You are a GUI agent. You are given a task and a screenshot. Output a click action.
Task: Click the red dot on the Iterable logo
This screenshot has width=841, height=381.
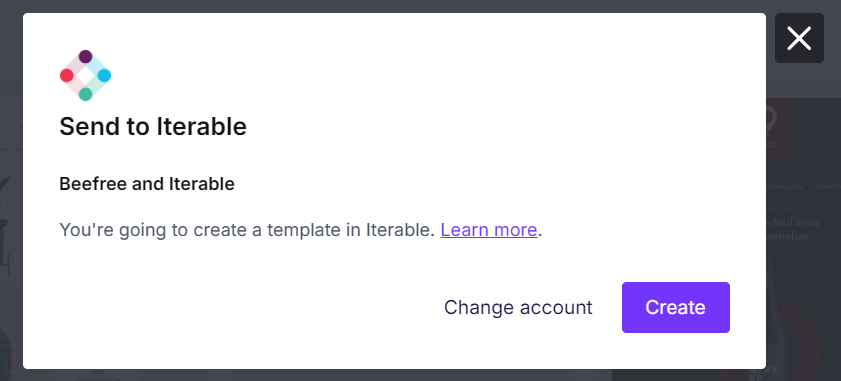(67, 75)
